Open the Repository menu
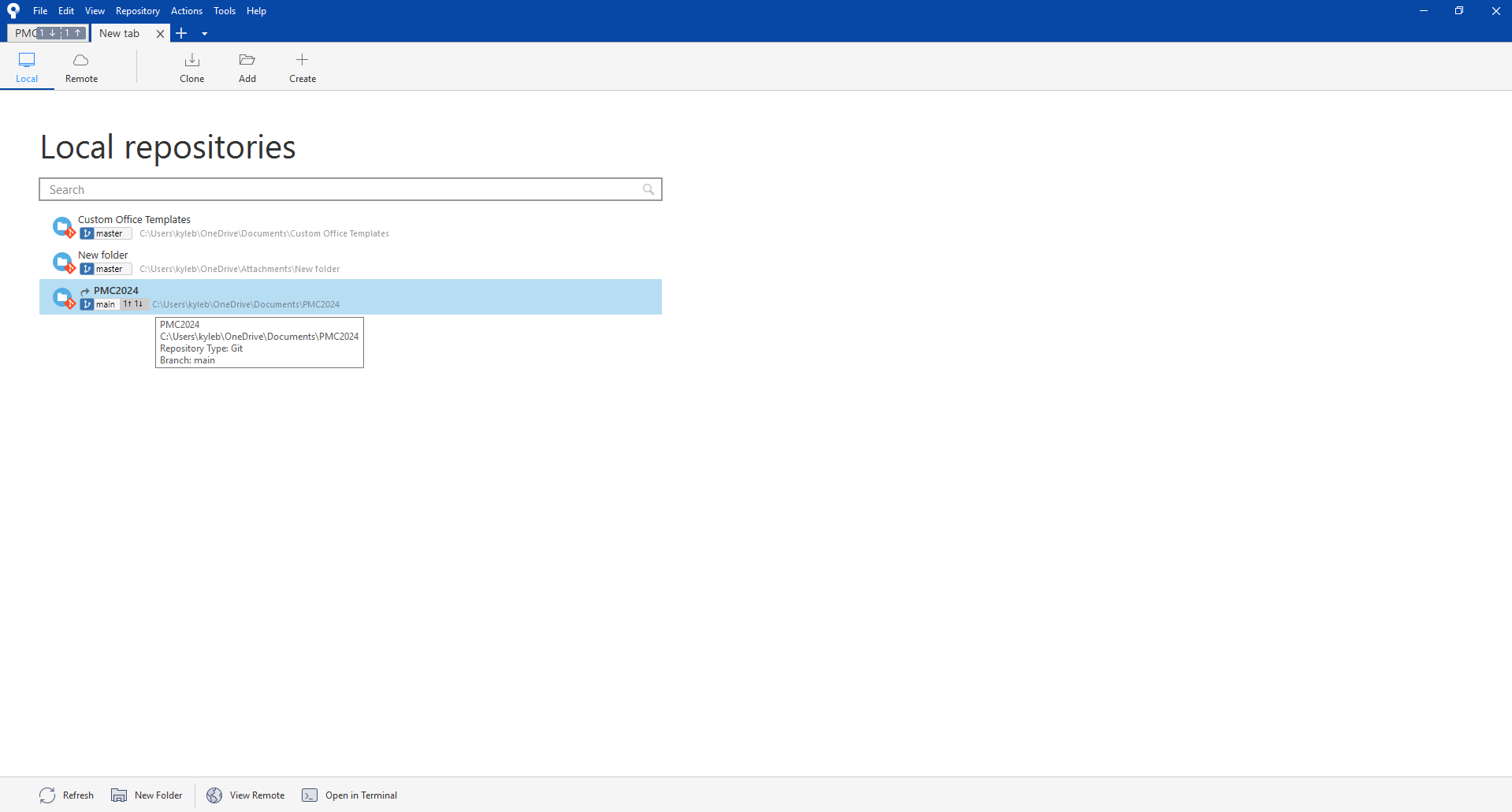The image size is (1512, 812). pyautogui.click(x=138, y=11)
